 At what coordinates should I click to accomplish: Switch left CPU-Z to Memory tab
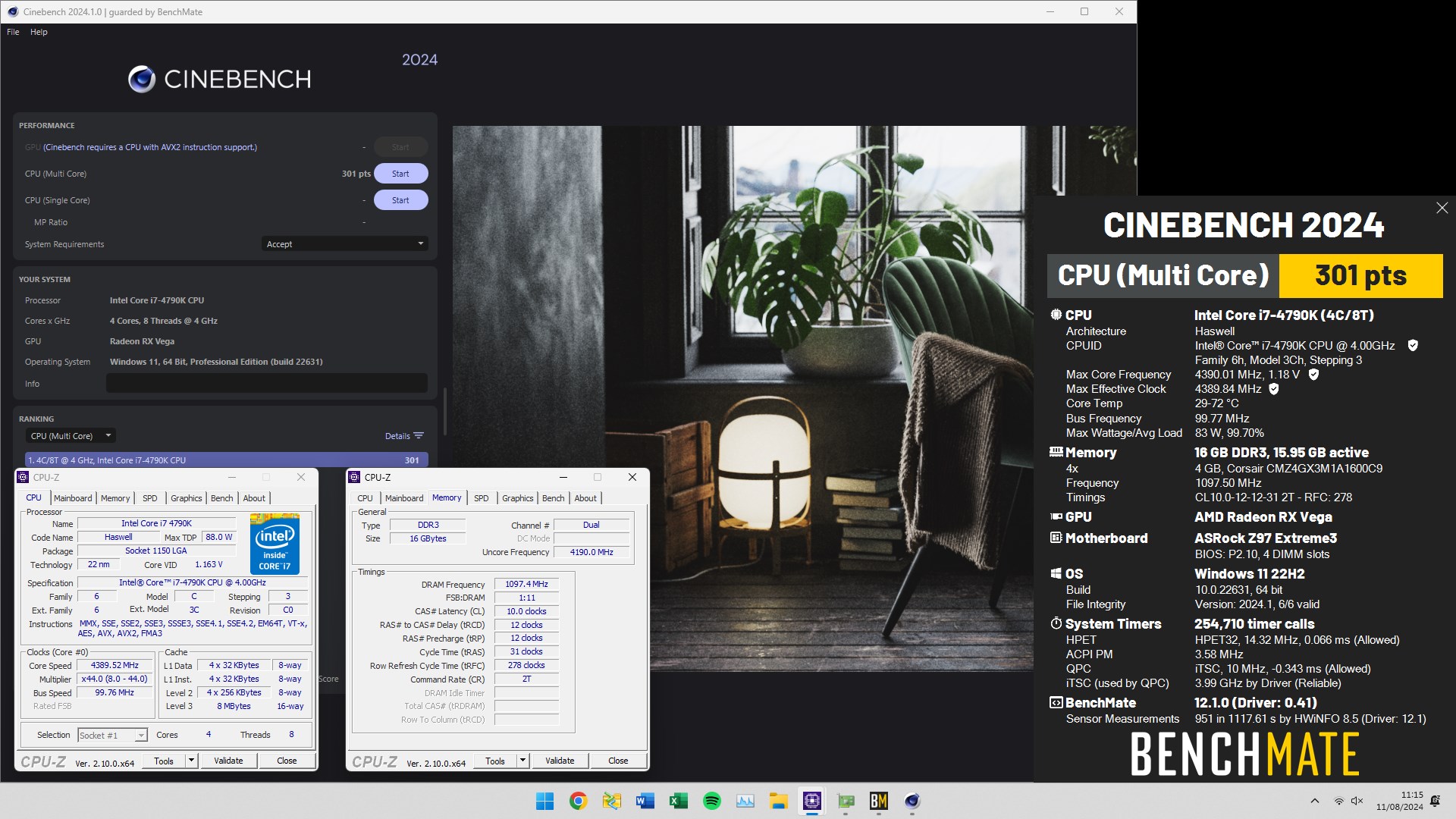115,498
